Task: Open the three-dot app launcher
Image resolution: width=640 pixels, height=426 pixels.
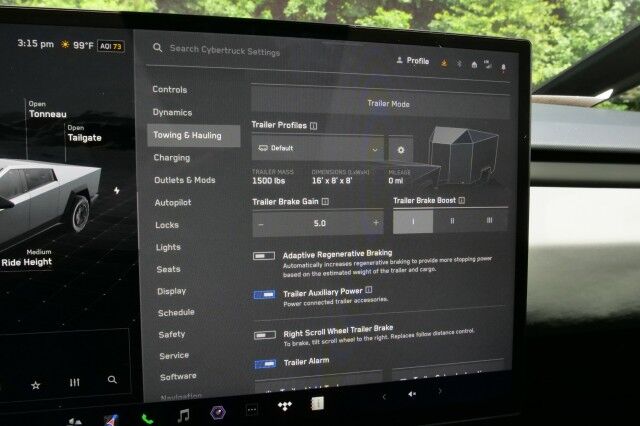Action: click(x=252, y=409)
